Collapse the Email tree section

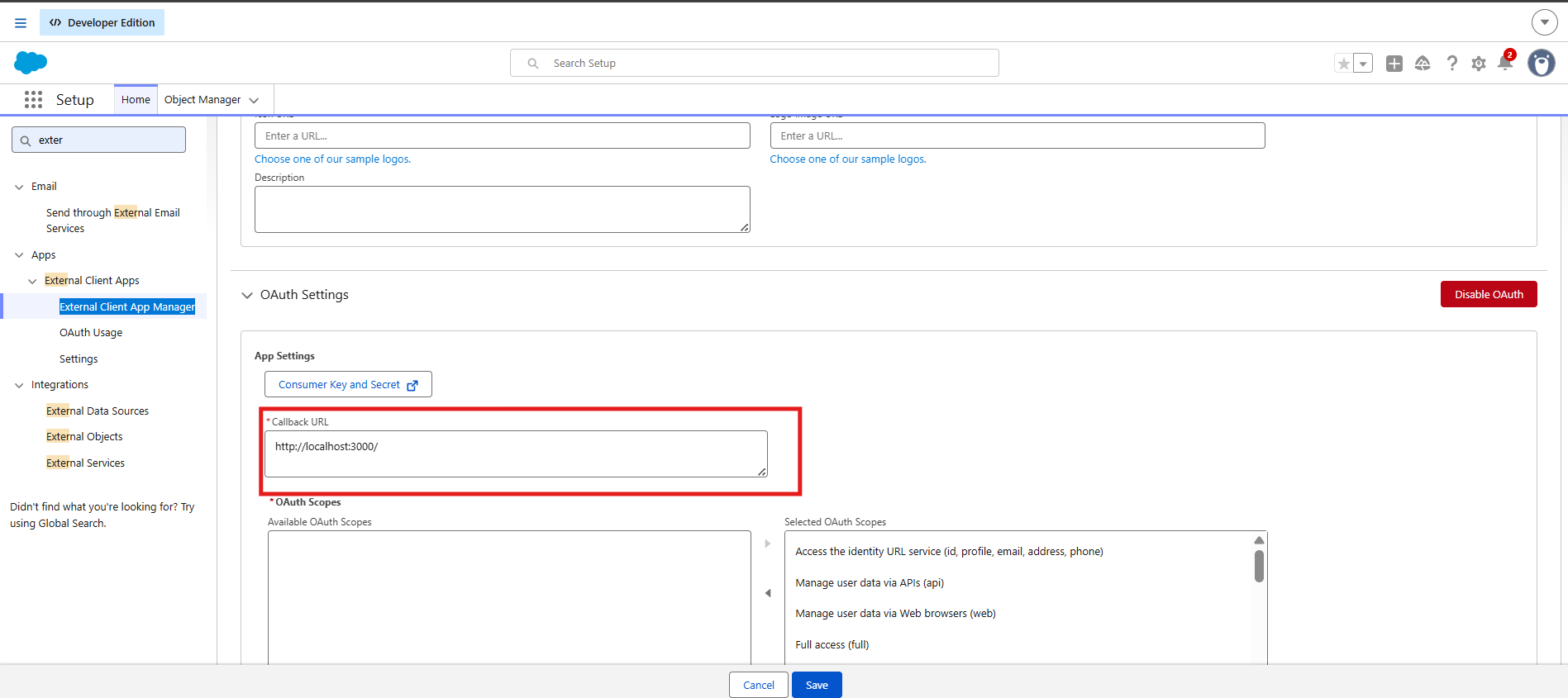pos(19,187)
